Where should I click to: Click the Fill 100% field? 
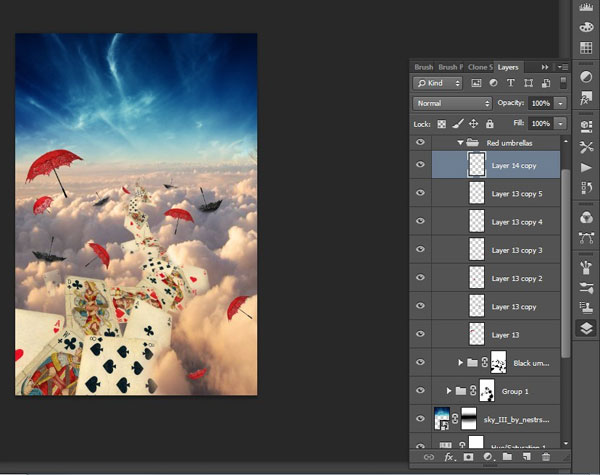541,124
